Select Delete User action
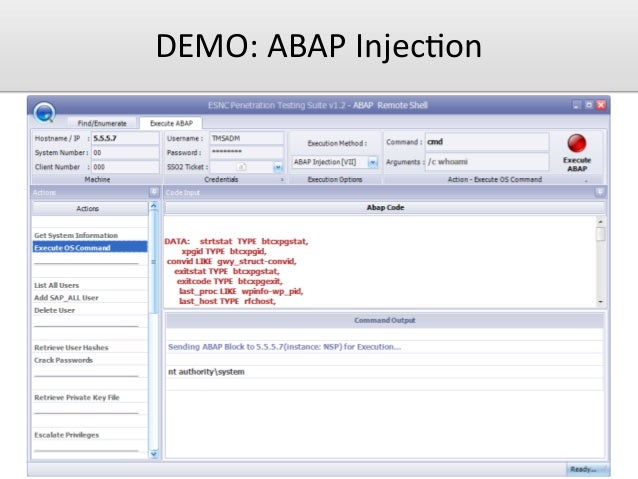Screen dimensions: 638x479 [x=90, y=310]
